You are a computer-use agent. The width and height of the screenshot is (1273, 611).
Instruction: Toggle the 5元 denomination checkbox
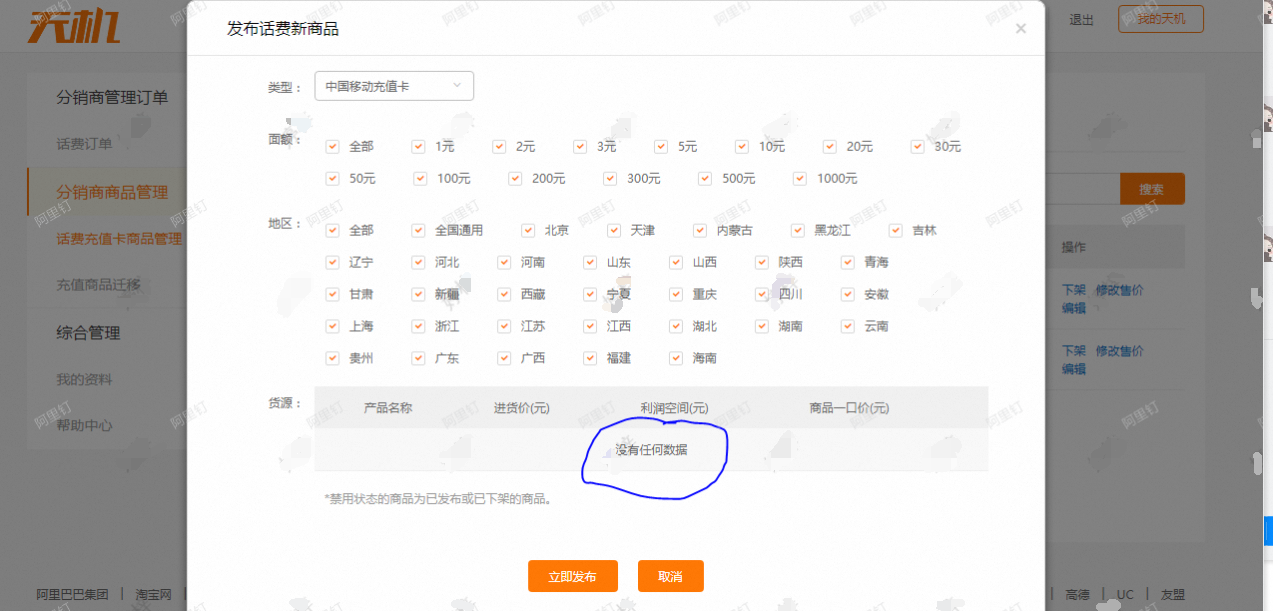[x=661, y=146]
